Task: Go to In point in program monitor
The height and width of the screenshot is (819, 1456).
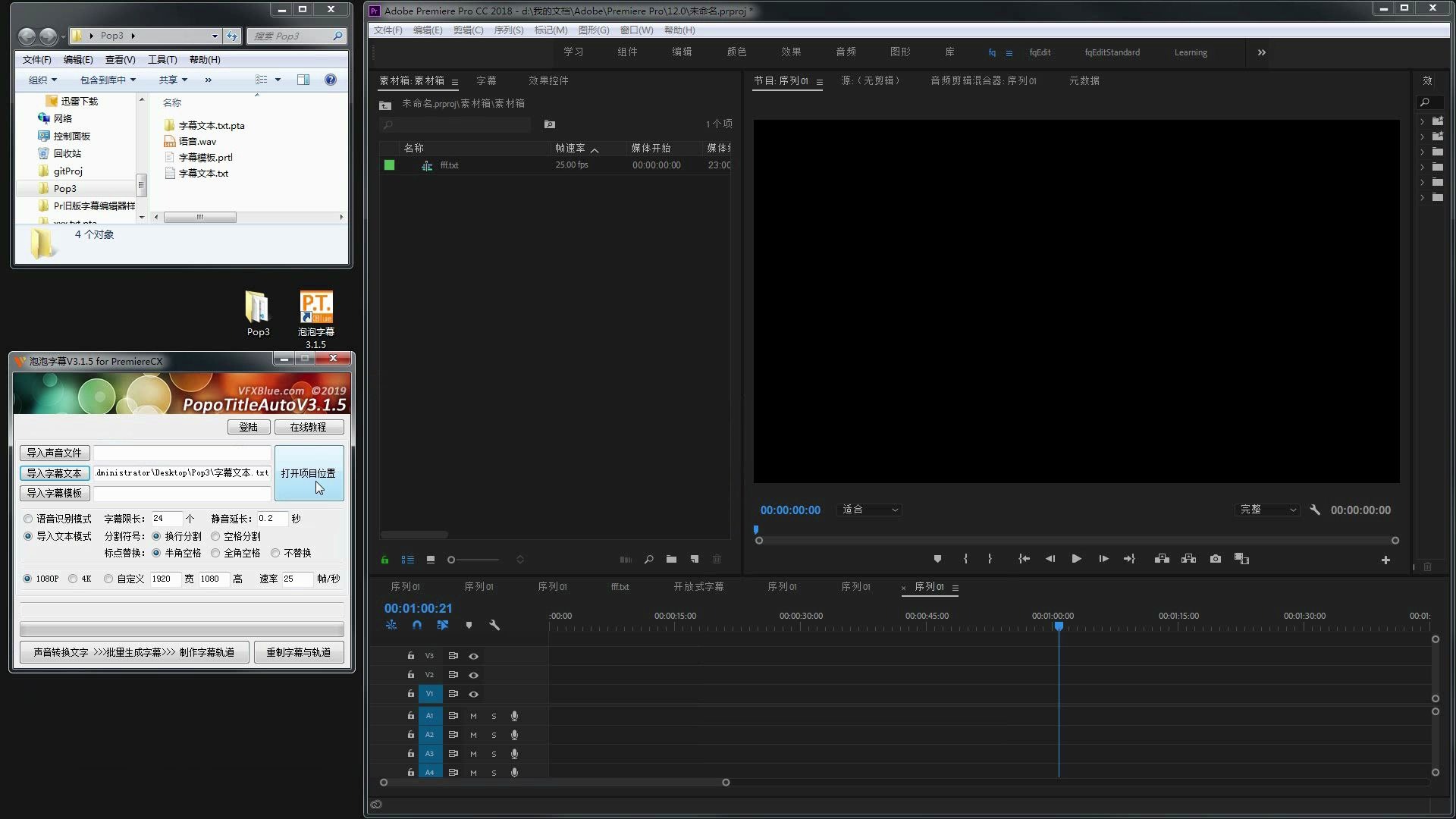Action: (1024, 559)
